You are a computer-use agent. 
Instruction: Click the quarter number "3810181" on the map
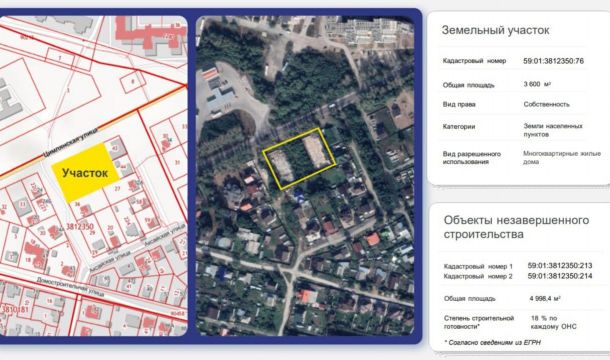tap(16, 309)
